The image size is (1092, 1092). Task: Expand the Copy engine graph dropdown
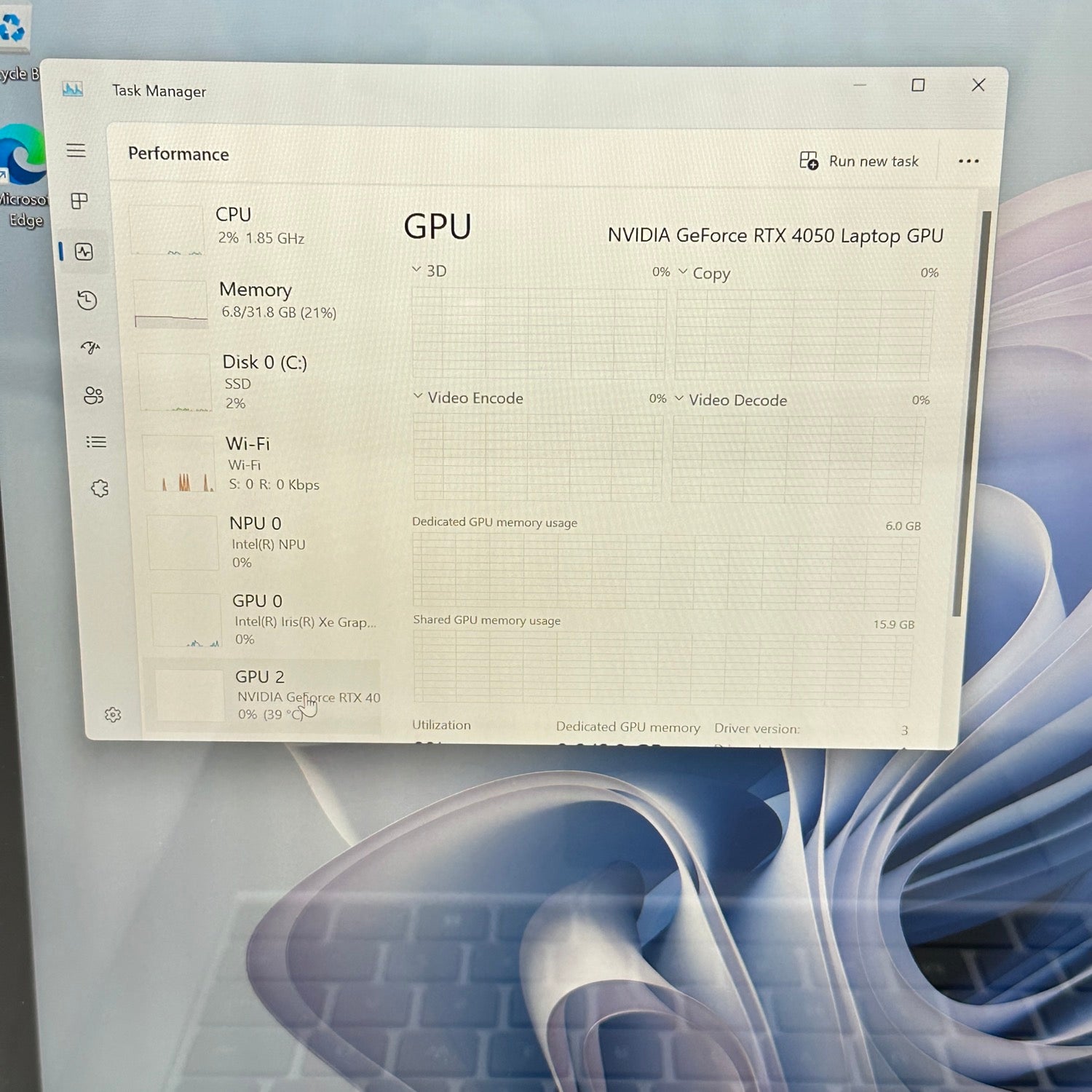pyautogui.click(x=683, y=272)
